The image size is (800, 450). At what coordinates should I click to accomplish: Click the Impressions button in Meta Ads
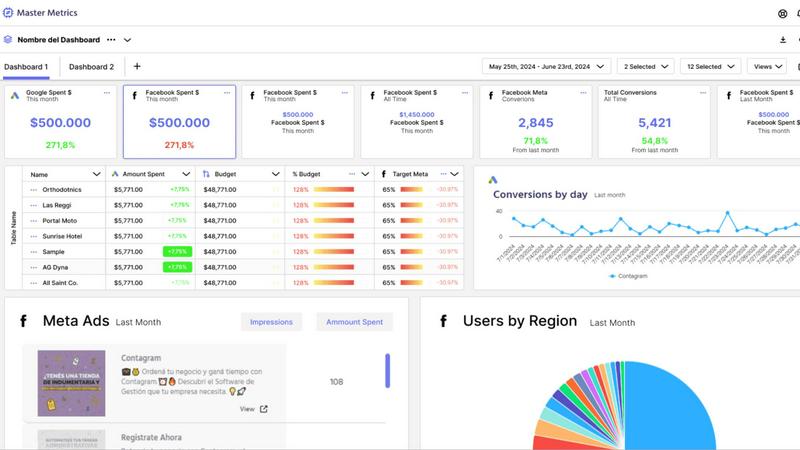(x=271, y=322)
